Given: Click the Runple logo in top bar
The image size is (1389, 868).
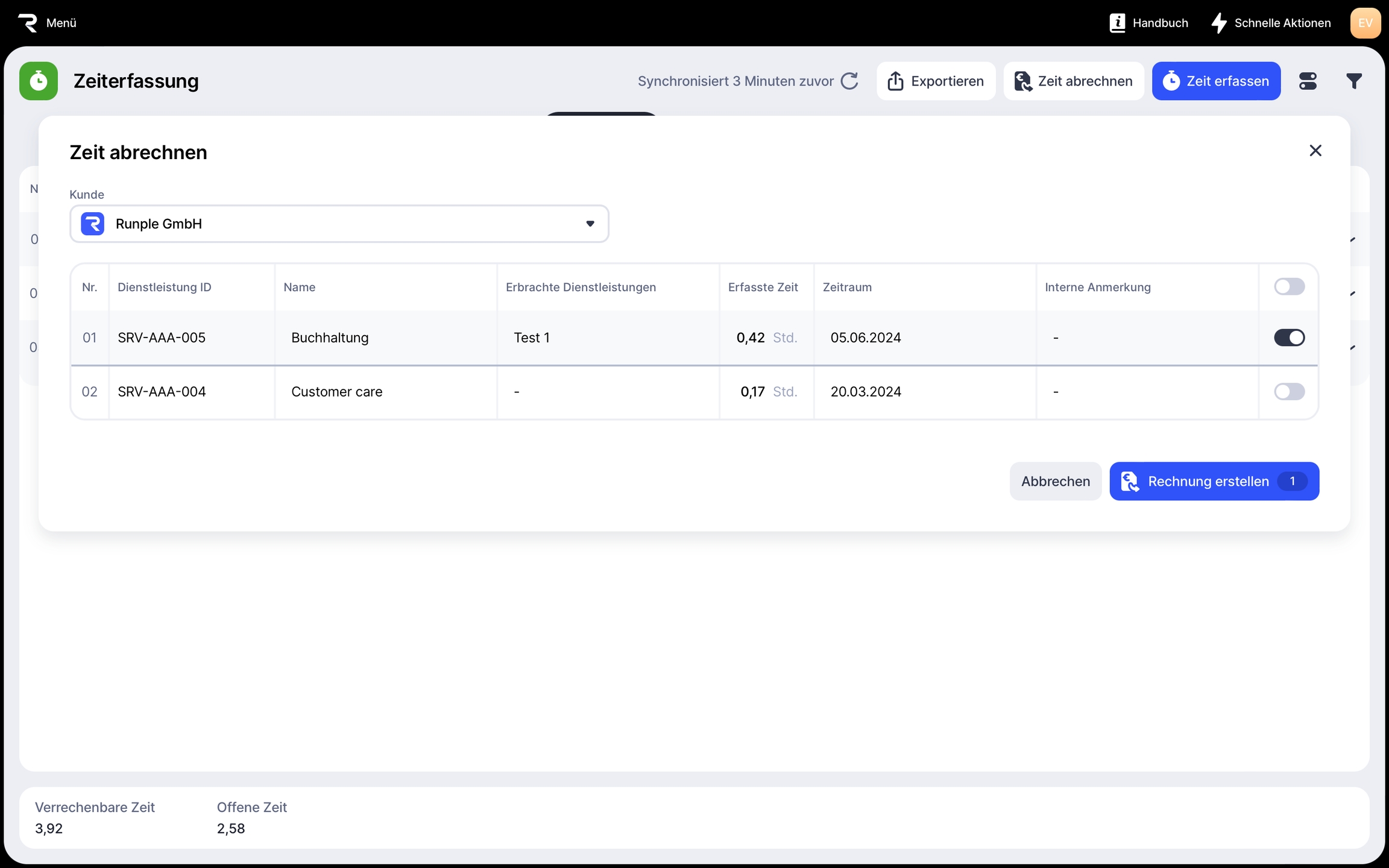Looking at the screenshot, I should (x=27, y=23).
